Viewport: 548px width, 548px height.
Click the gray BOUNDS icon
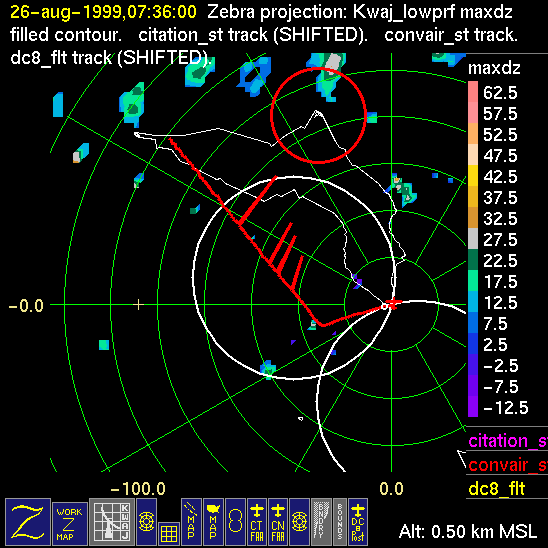tap(339, 522)
